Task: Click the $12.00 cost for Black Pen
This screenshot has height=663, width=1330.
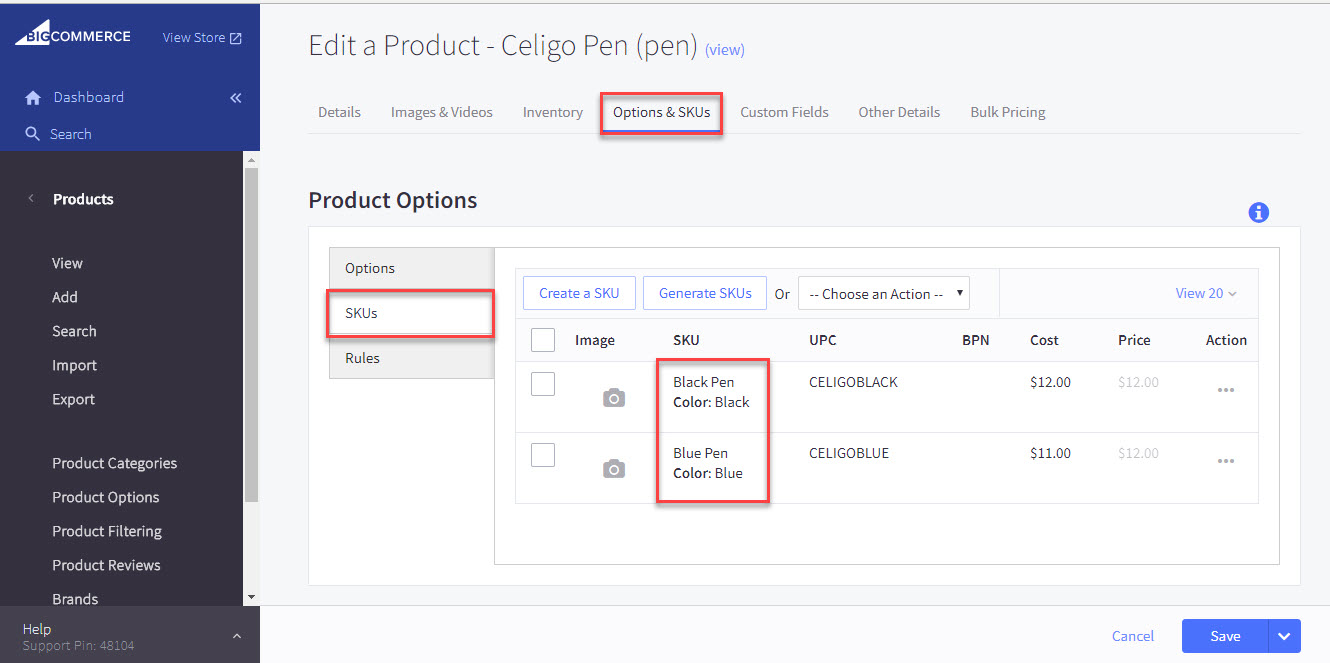Action: tap(1050, 382)
